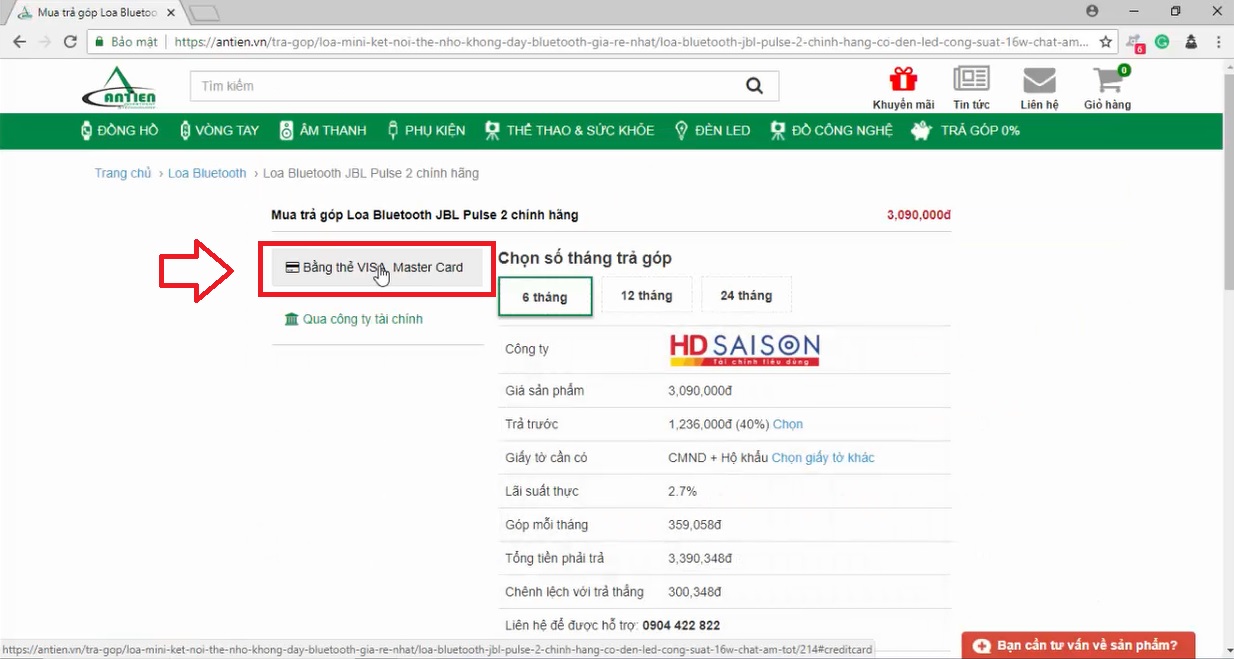Screen dimensions: 1234x659
Task: Click the Liên hệ envelope icon
Action: tap(1039, 80)
